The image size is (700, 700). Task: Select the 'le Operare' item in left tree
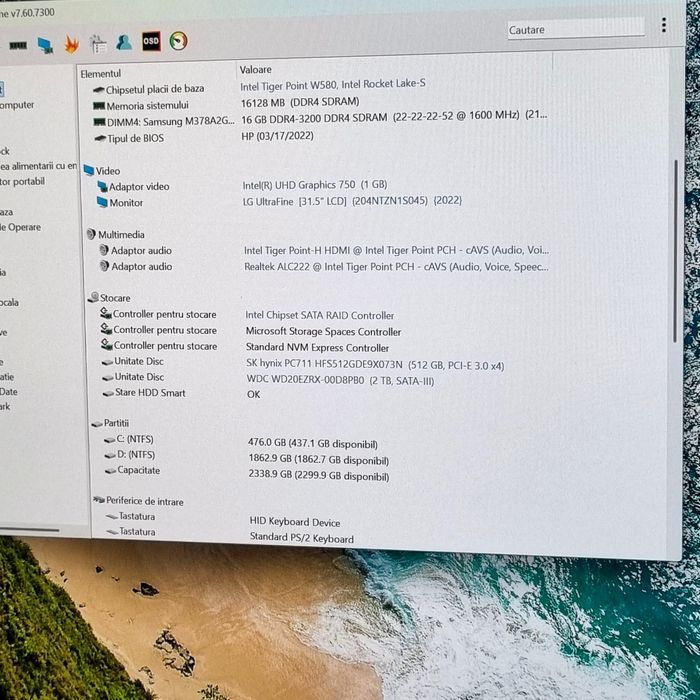(21, 227)
